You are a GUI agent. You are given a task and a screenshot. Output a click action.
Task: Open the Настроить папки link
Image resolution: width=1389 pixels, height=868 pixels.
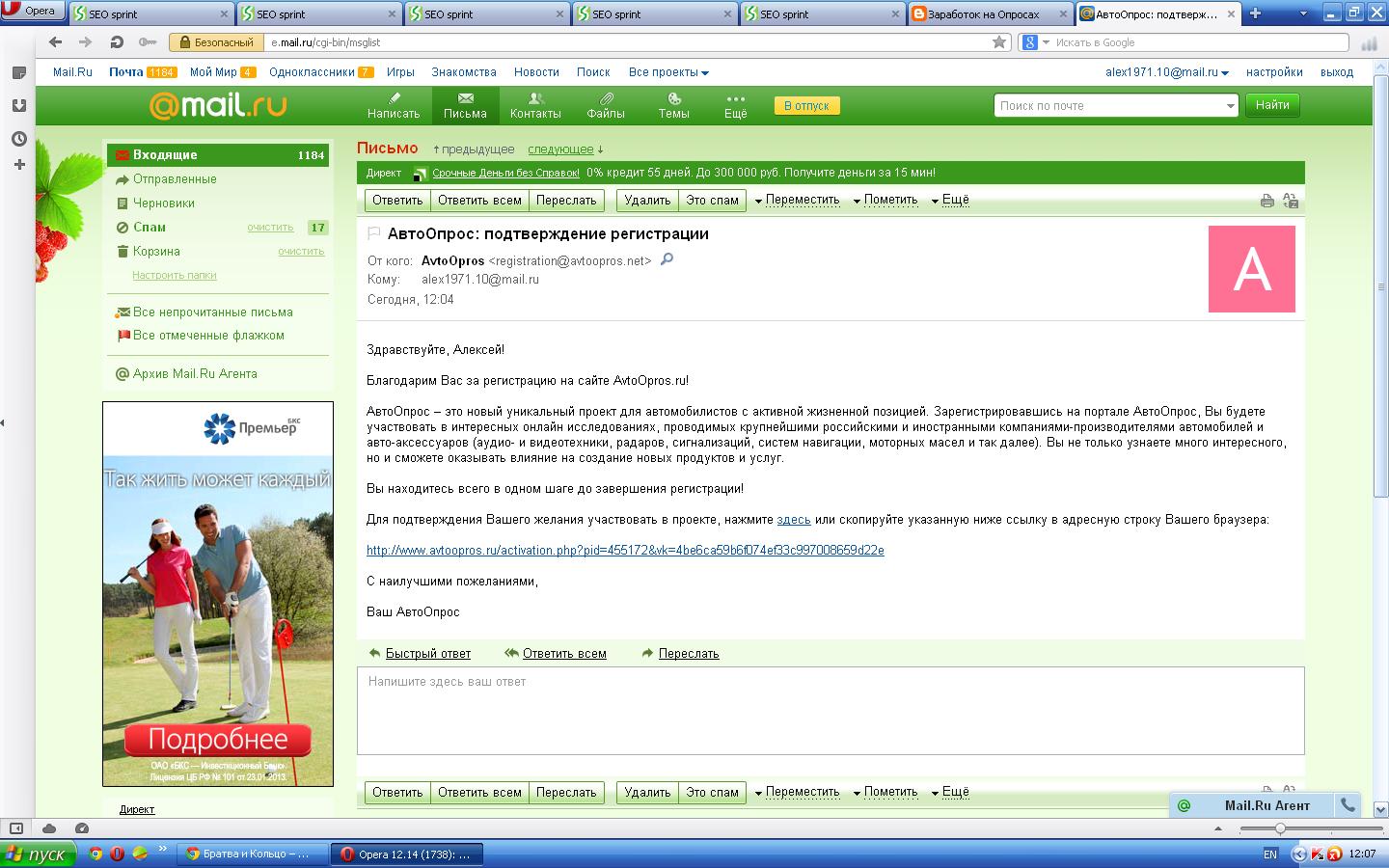click(x=174, y=276)
